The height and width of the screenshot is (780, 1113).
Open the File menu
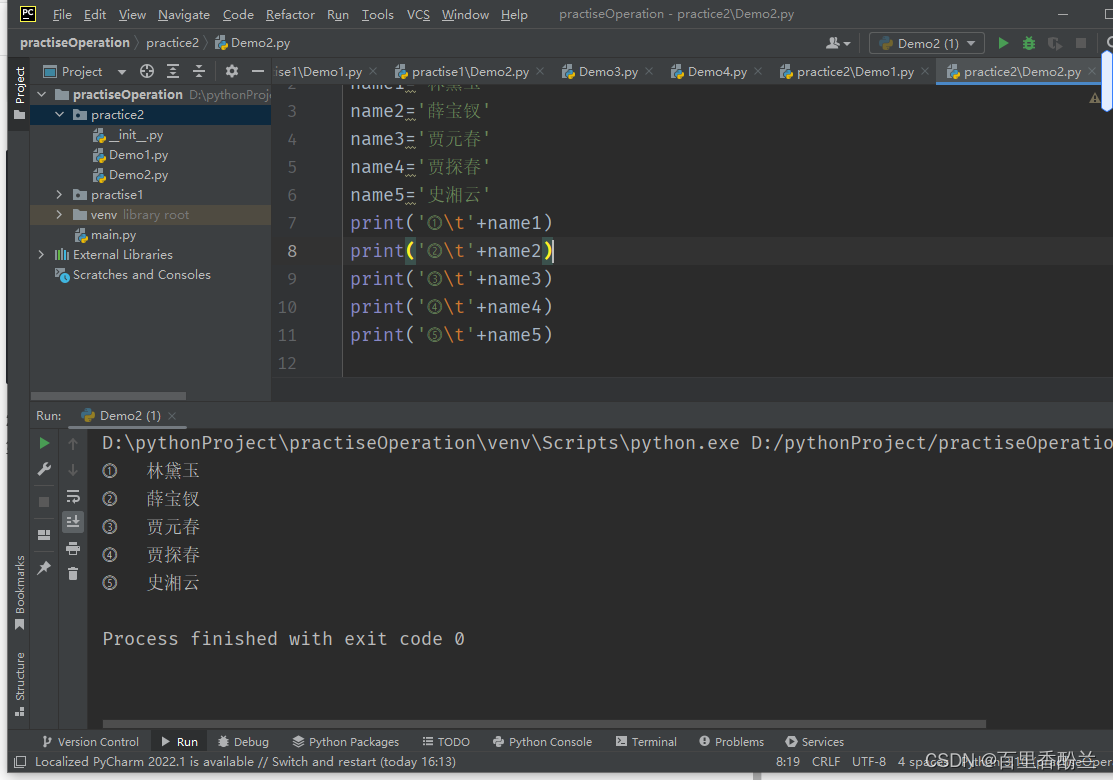pyautogui.click(x=62, y=14)
